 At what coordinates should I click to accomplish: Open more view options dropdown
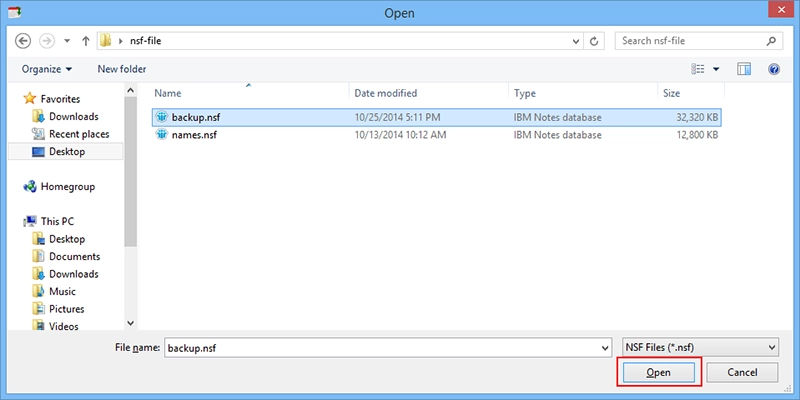point(716,69)
